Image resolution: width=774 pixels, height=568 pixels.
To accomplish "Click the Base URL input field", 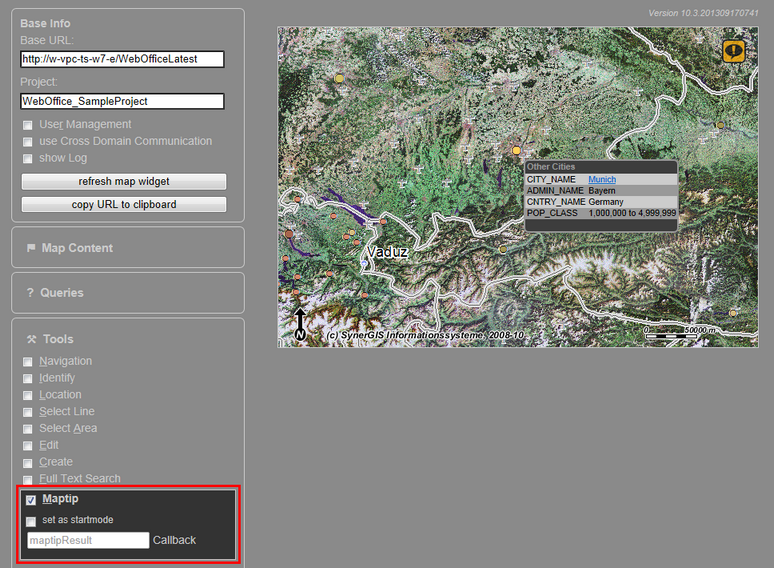I will point(122,59).
